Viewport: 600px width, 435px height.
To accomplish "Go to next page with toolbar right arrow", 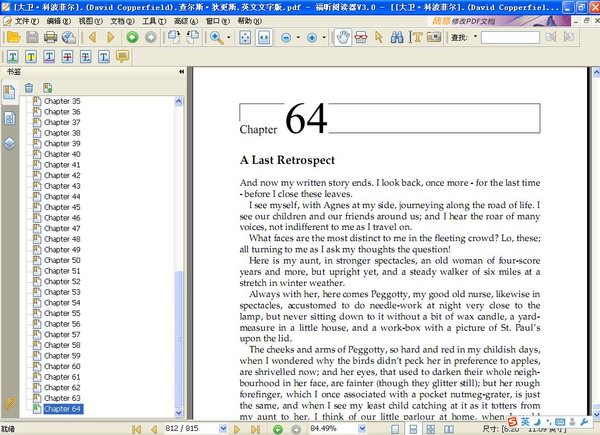I will click(x=111, y=37).
